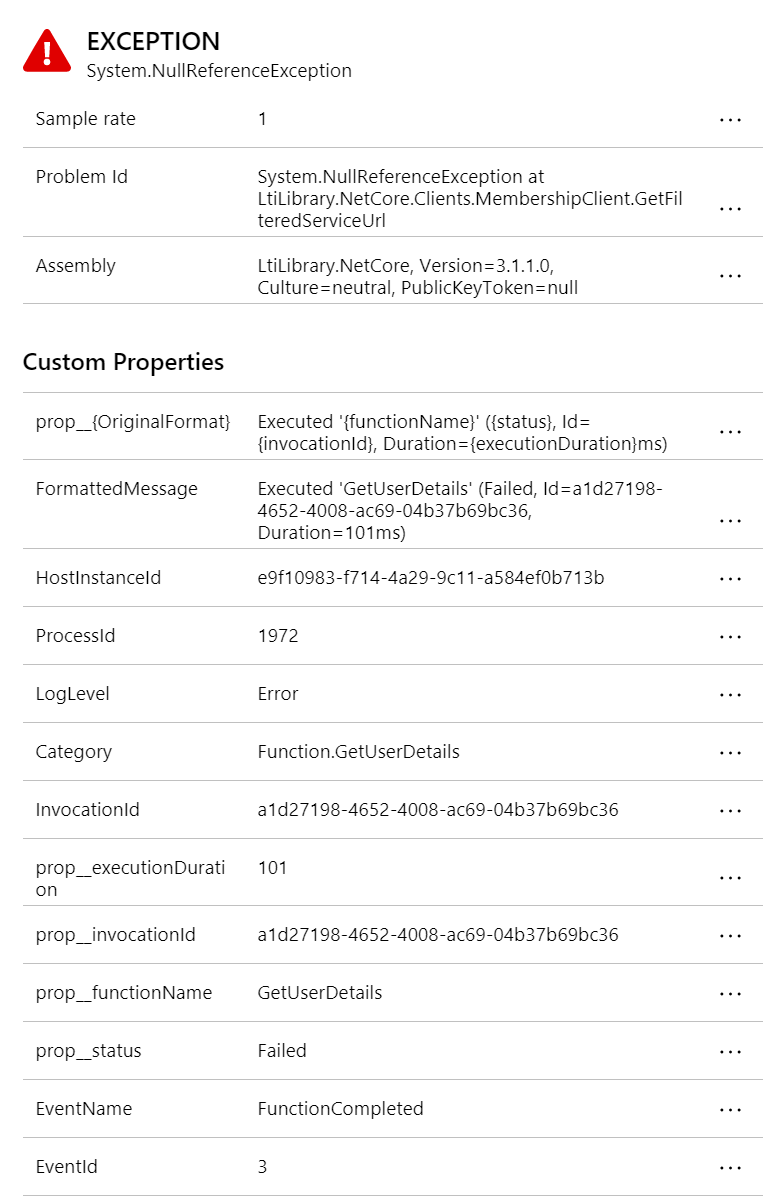Open the ellipsis menu for FormattedMessage

tap(730, 520)
